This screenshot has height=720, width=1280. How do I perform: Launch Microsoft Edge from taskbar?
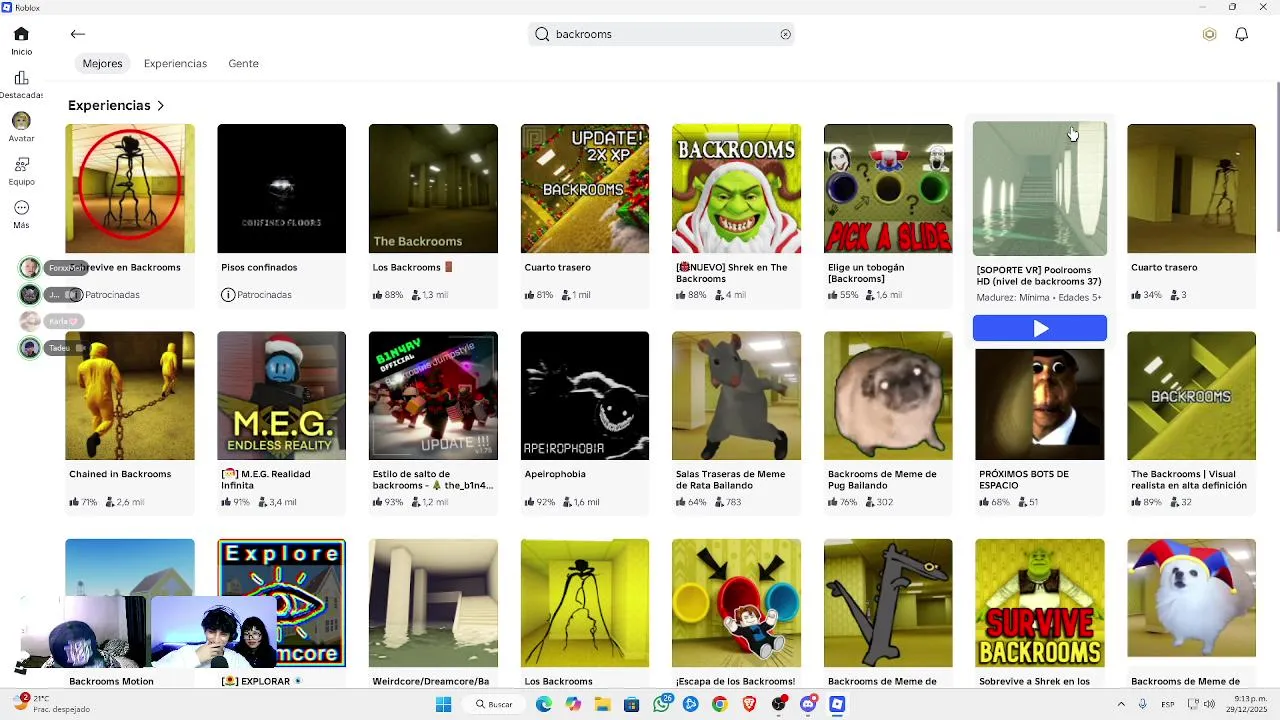tap(543, 704)
